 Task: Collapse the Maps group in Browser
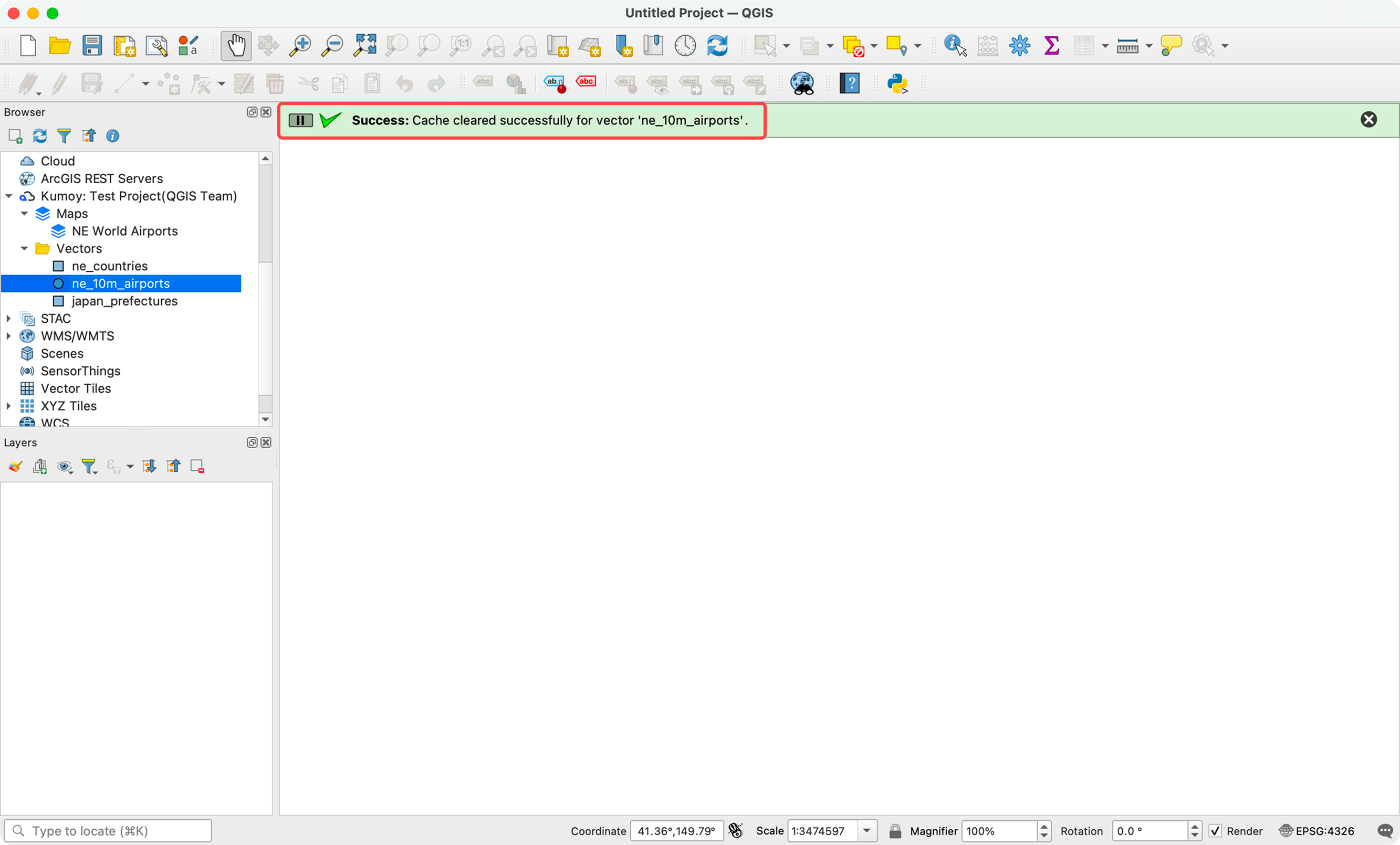coord(25,213)
